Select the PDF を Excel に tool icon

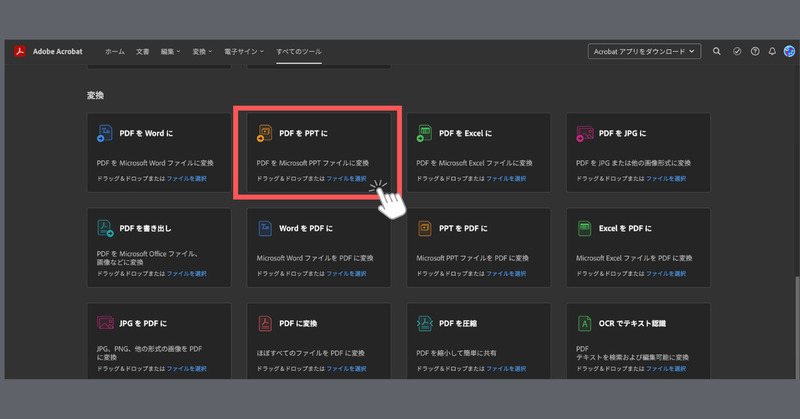[x=424, y=133]
